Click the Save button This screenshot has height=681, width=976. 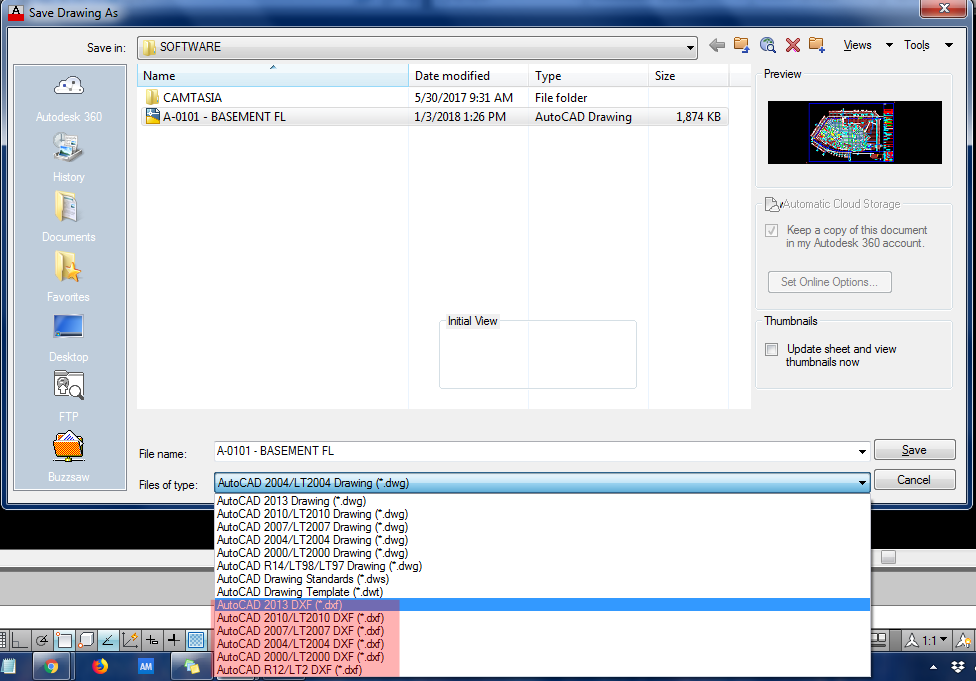coord(914,450)
